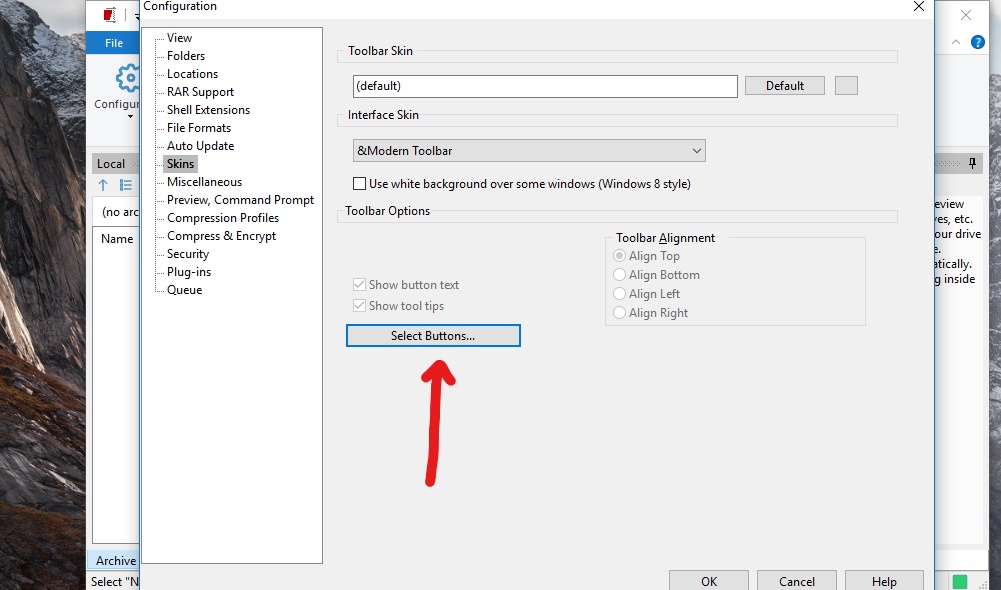1001x590 pixels.
Task: Click the blue help question mark icon
Action: click(977, 42)
